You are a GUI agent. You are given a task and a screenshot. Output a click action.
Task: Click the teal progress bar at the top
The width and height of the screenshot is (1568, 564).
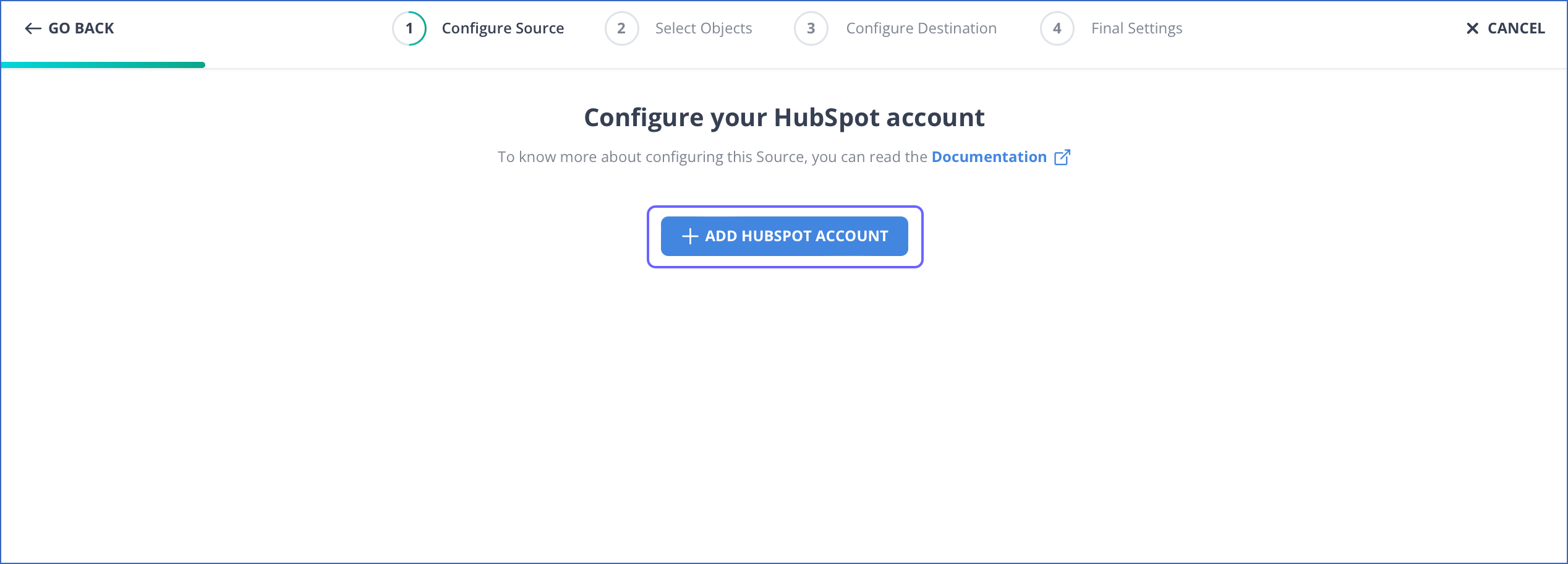103,65
